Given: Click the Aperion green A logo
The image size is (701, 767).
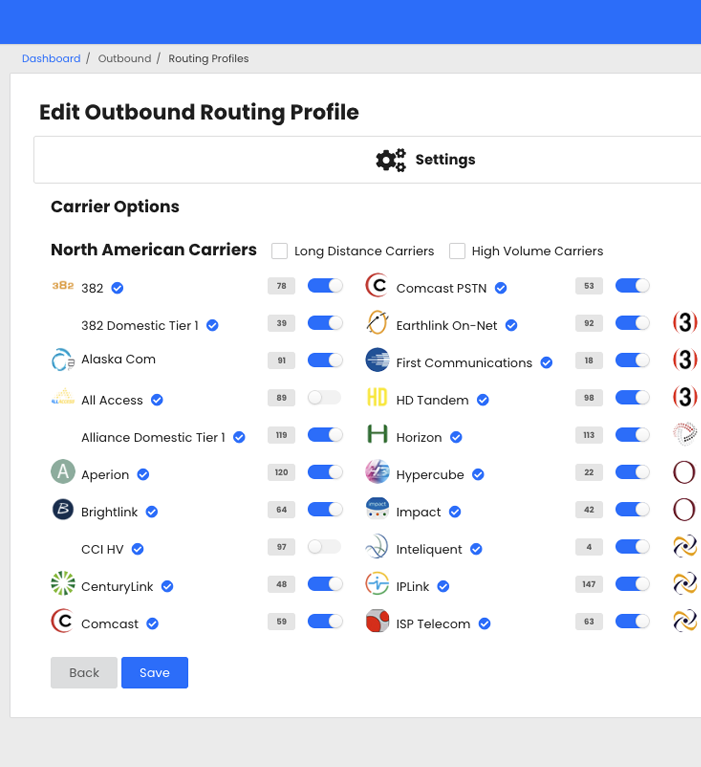Looking at the screenshot, I should 63,472.
